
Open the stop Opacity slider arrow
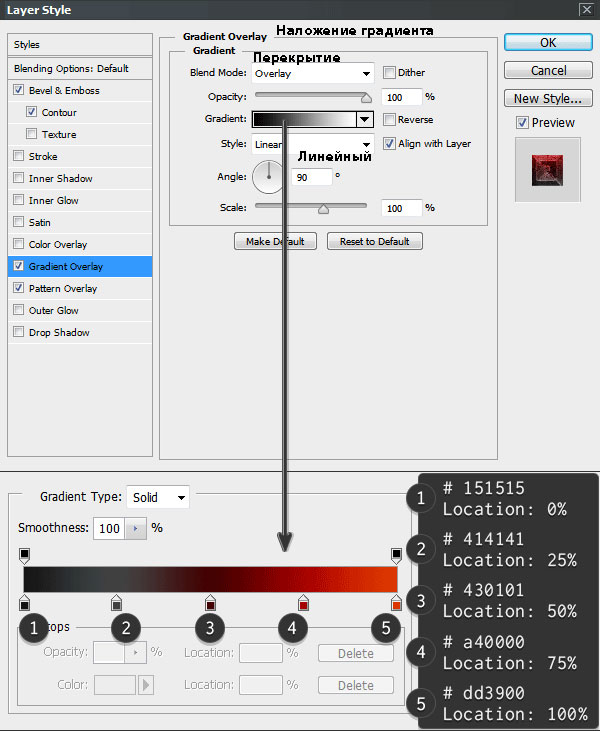(136, 652)
